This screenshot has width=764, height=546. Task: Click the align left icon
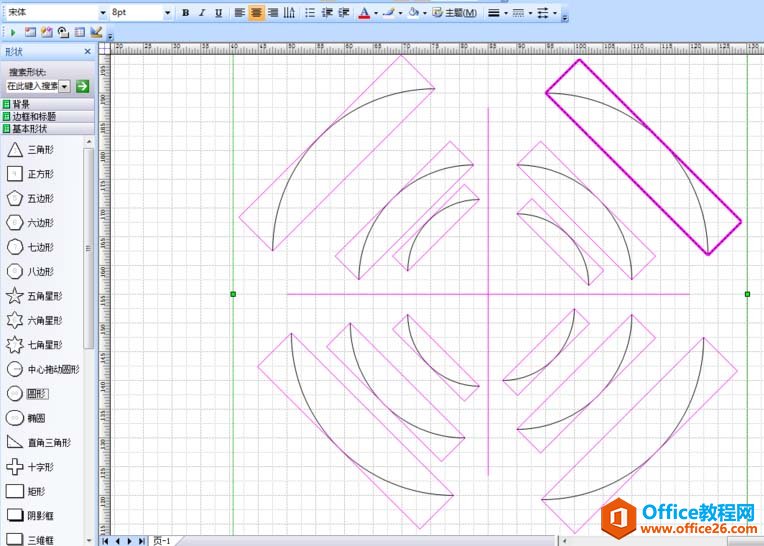(x=240, y=13)
